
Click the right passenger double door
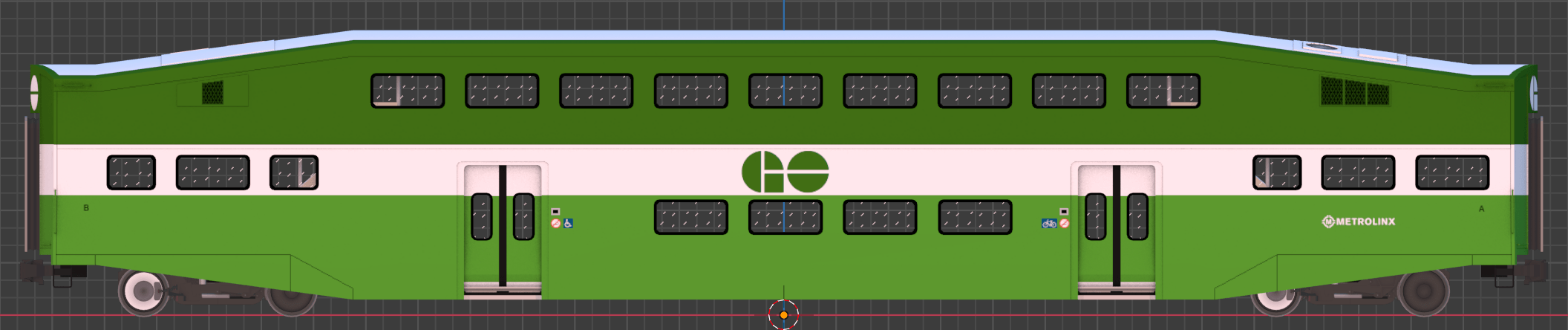(x=1116, y=227)
